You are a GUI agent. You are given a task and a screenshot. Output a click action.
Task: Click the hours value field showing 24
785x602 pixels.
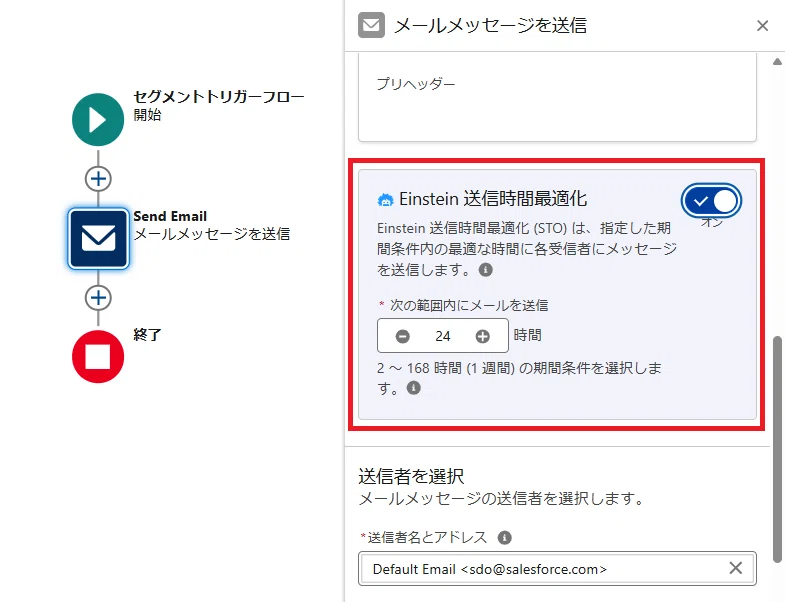(x=443, y=336)
